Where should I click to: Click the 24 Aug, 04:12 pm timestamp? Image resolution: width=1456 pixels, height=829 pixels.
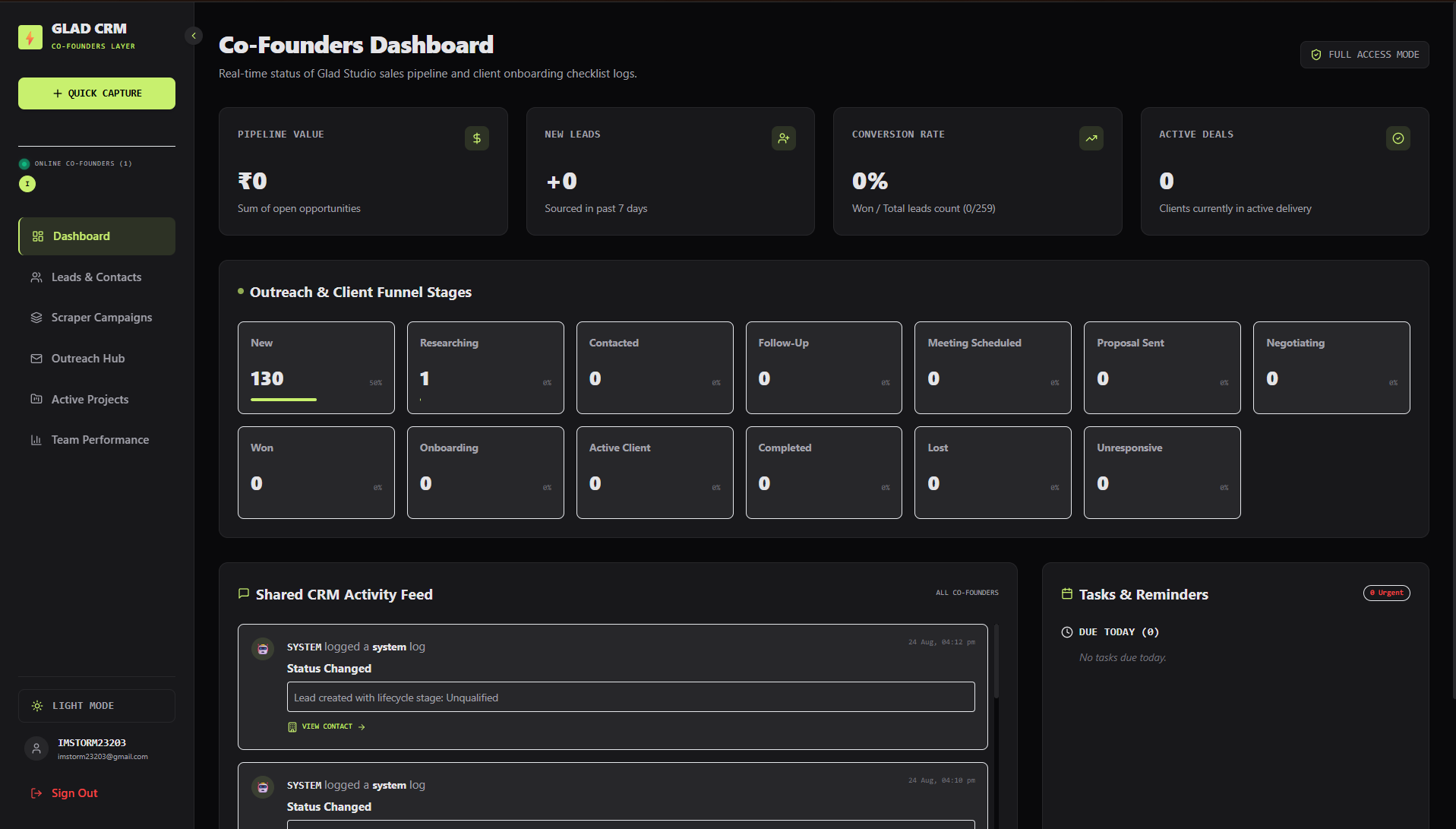coord(942,642)
